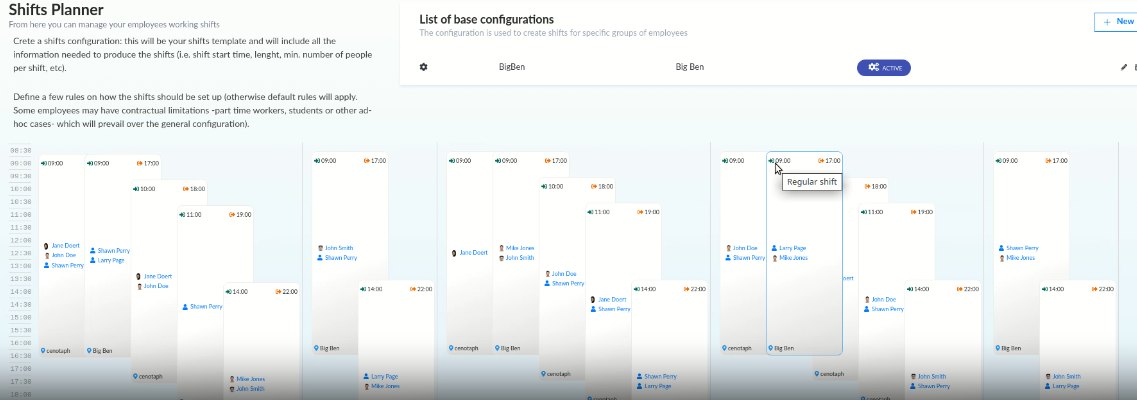
Task: Open the gear icon beside the BigBen configuration
Action: tap(423, 67)
